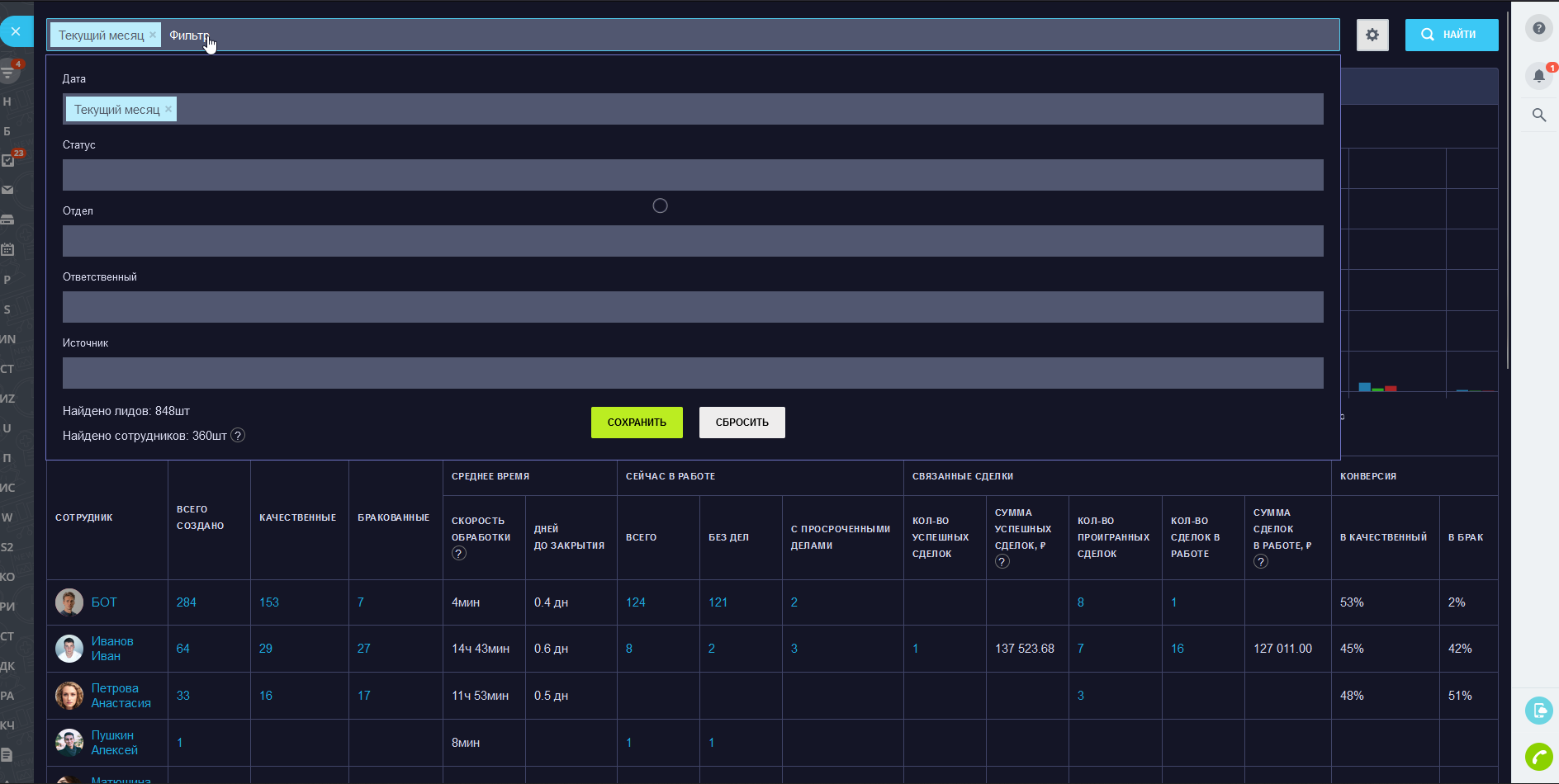The width and height of the screenshot is (1559, 784).
Task: Click the notification bell icon
Action: (x=1538, y=76)
